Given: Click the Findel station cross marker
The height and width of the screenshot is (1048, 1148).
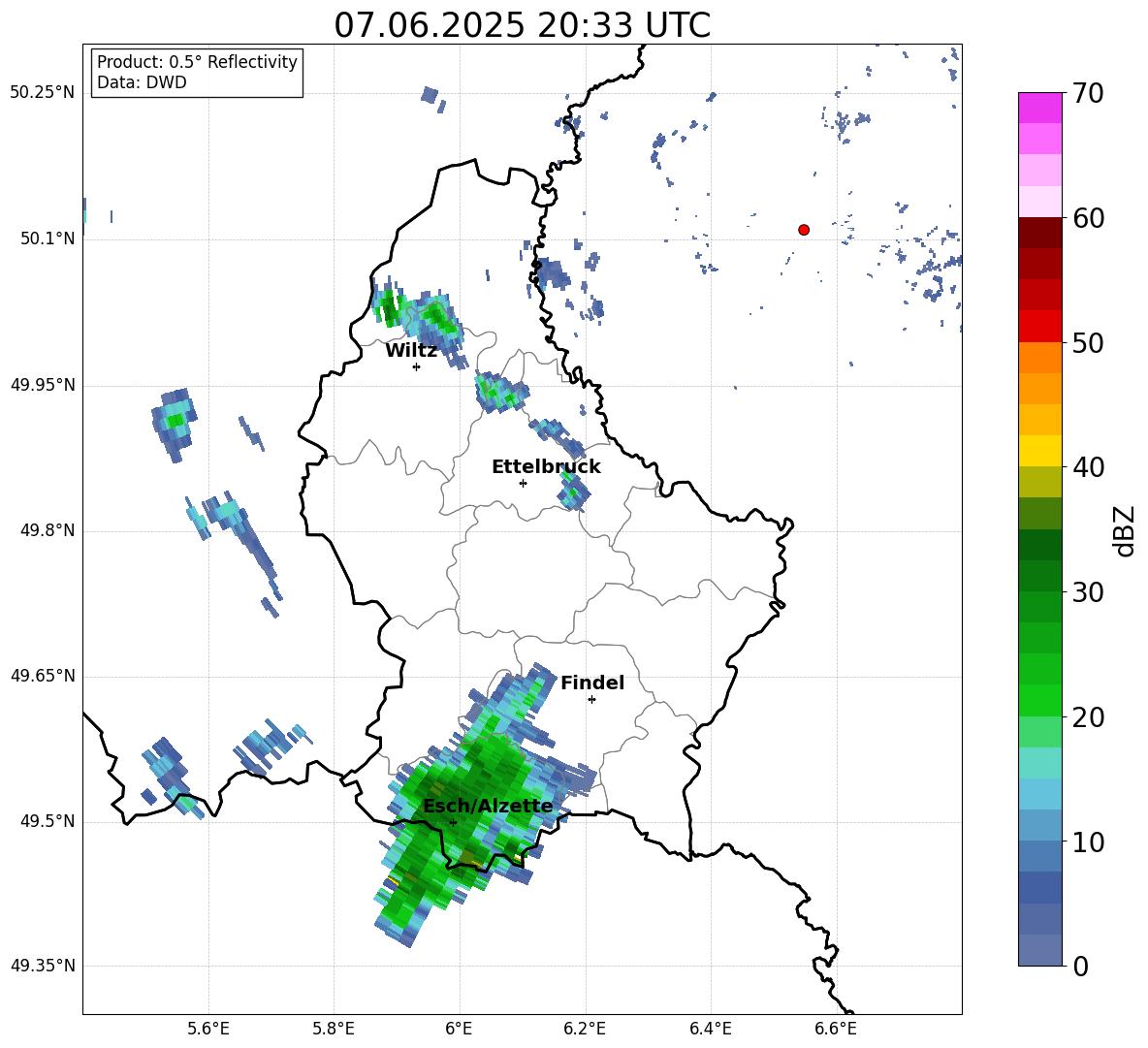Looking at the screenshot, I should [x=591, y=700].
